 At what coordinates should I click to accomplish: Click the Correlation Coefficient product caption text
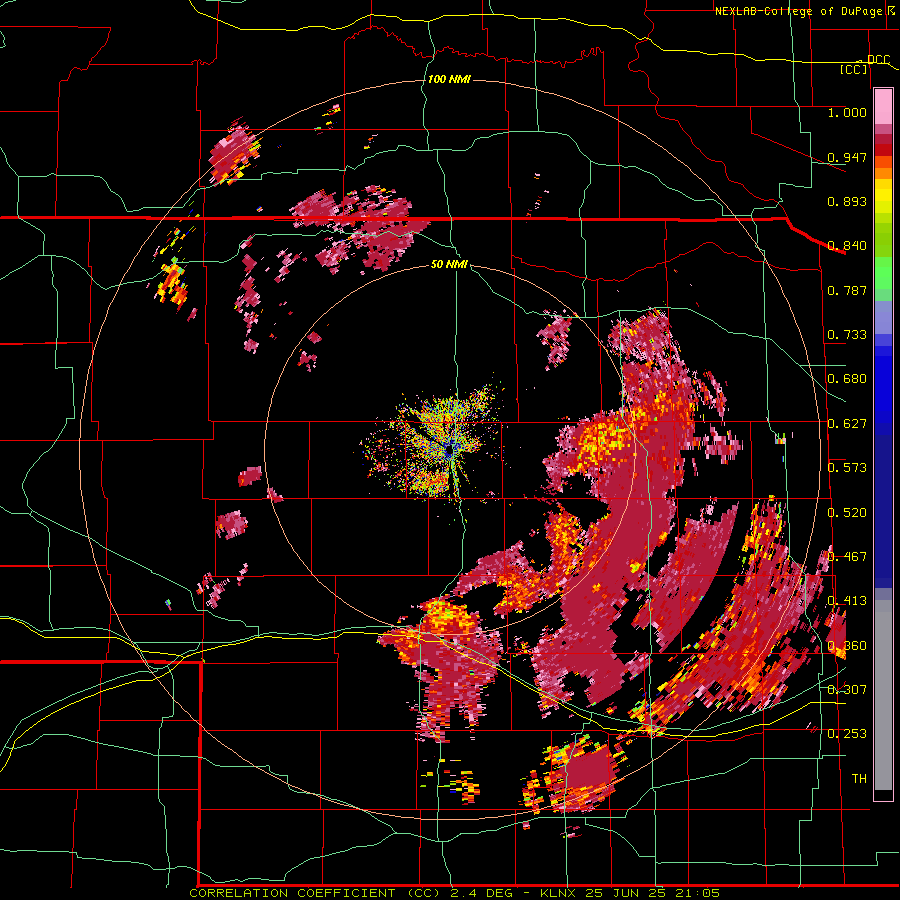pos(453,893)
